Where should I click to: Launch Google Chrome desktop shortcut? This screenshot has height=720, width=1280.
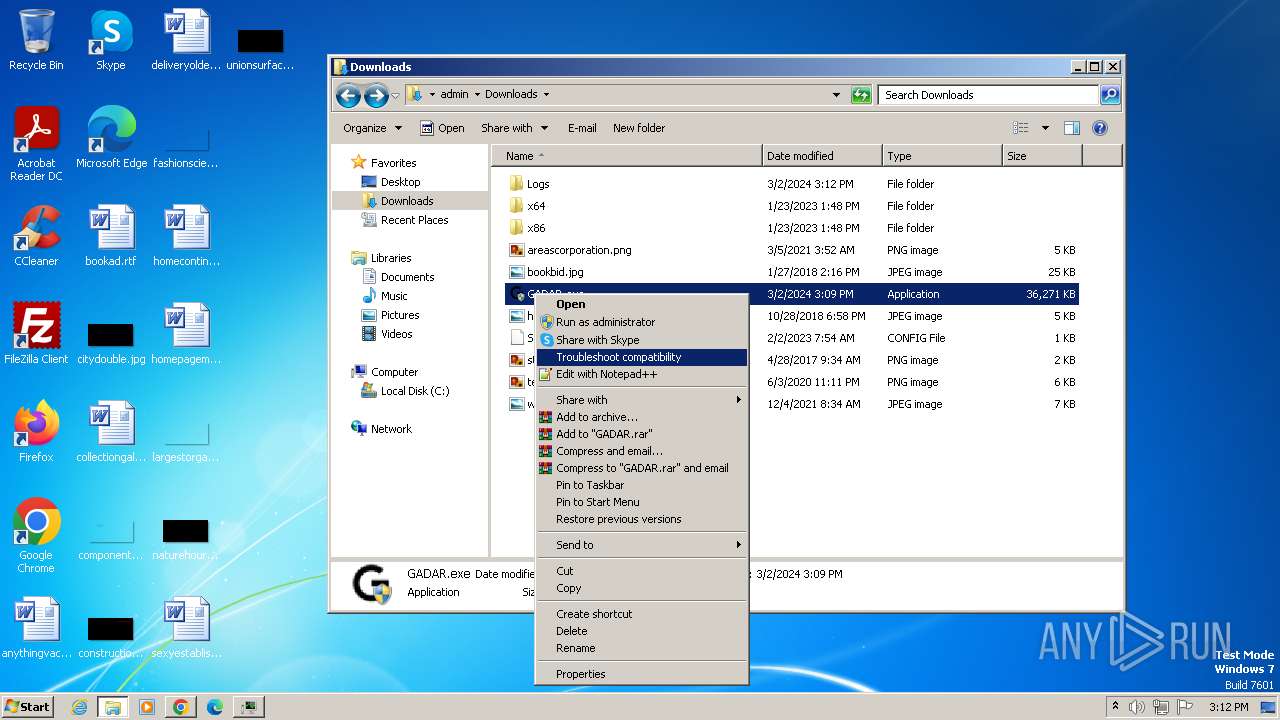(36, 537)
